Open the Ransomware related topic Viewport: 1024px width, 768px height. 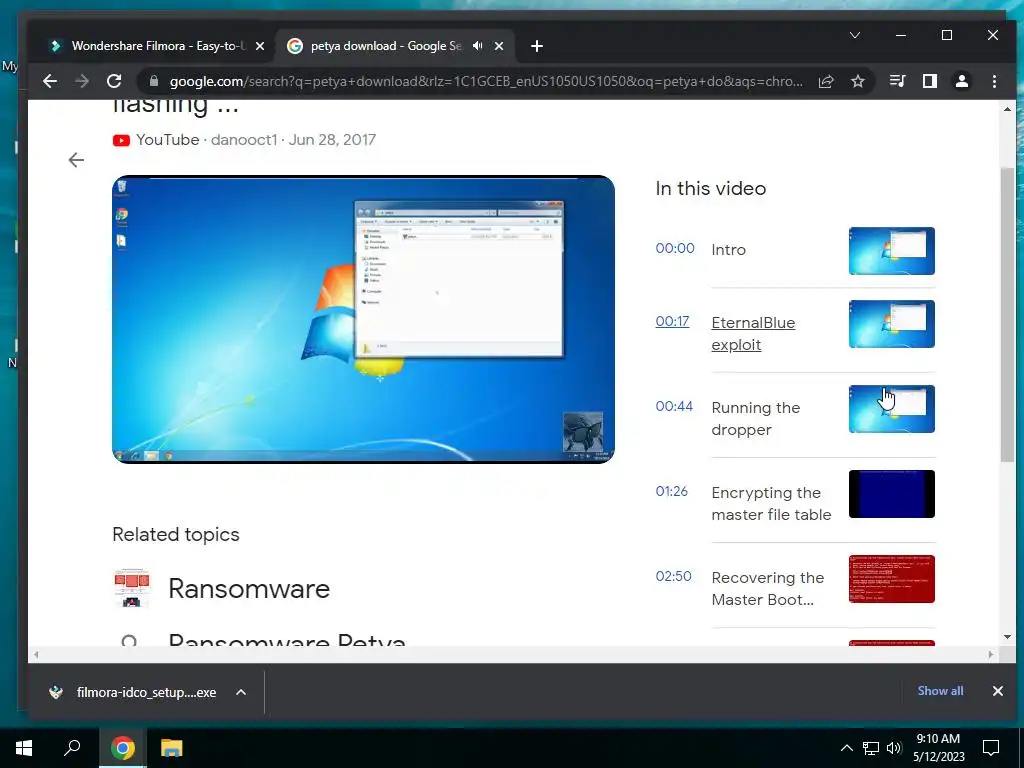click(x=249, y=588)
